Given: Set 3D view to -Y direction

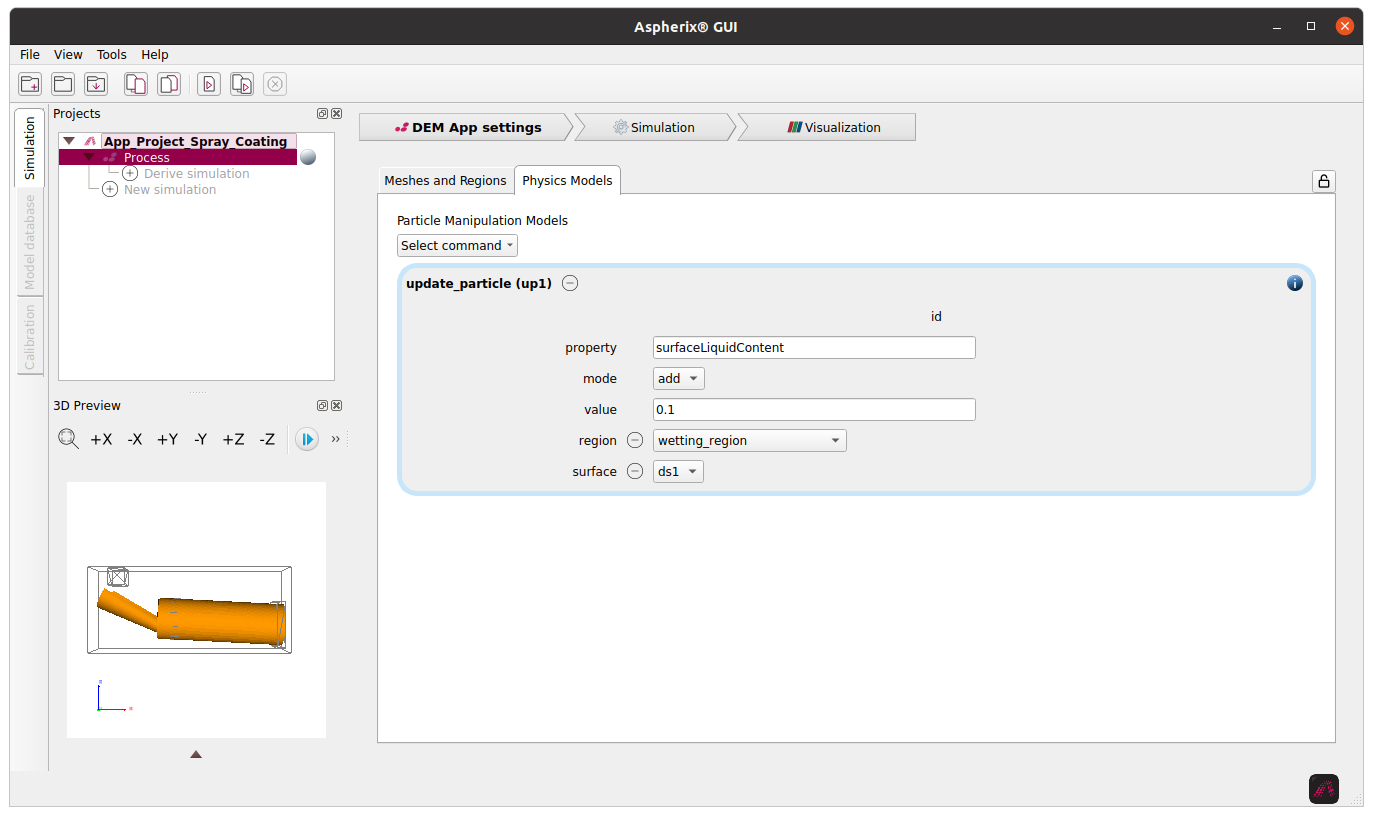Looking at the screenshot, I should (x=201, y=439).
